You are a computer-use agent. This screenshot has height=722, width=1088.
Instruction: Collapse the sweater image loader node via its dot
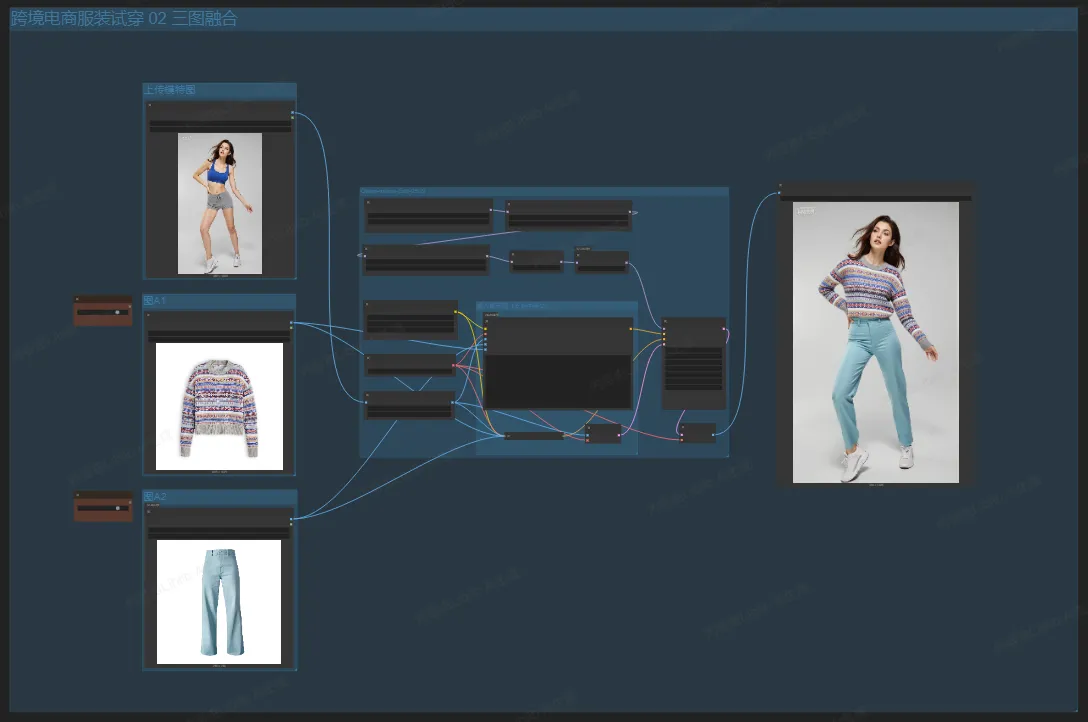(x=150, y=314)
